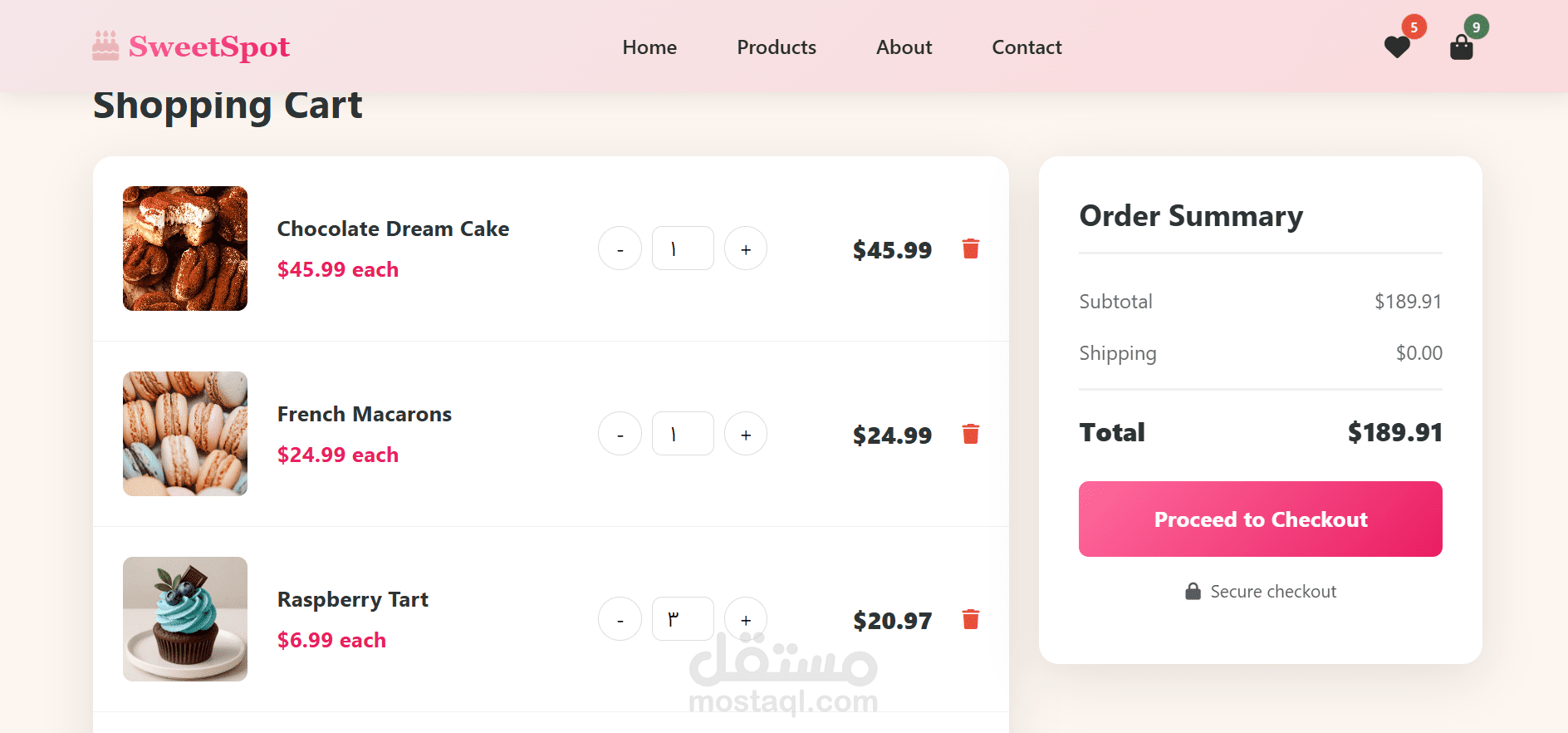This screenshot has width=1568, height=733.
Task: Click the SweetSpot cake logo icon
Action: (105, 47)
